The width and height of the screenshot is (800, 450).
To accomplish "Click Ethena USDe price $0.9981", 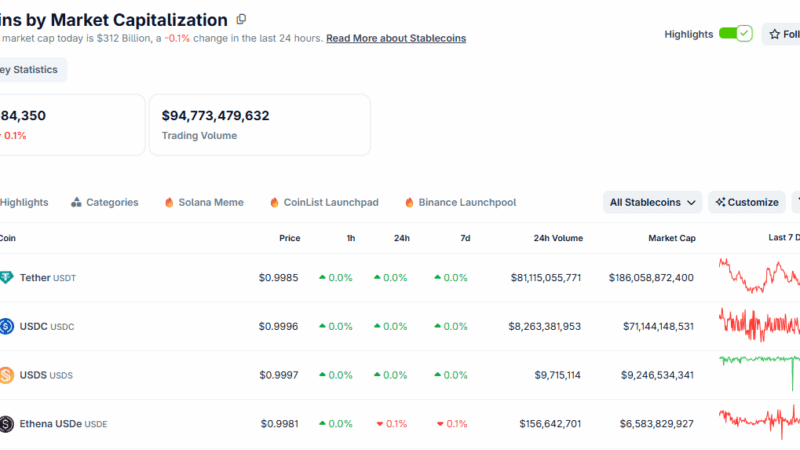I will [279, 424].
